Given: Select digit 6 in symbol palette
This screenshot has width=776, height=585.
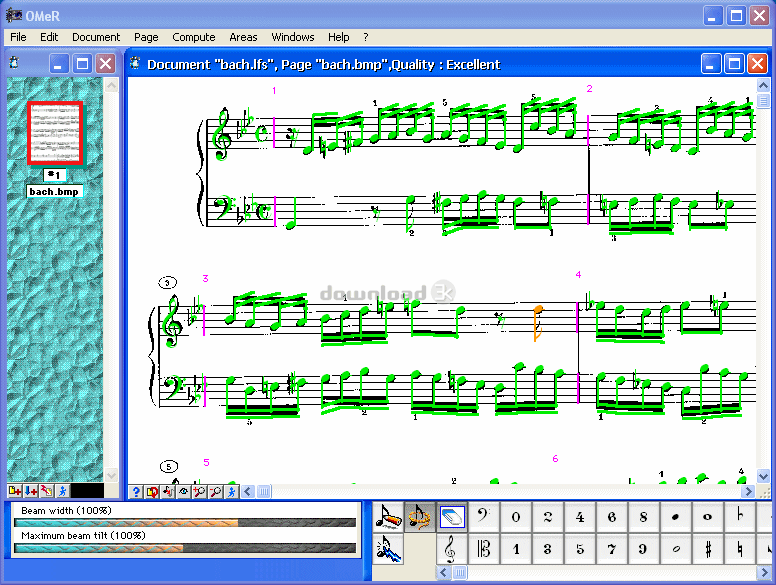Looking at the screenshot, I should [612, 517].
